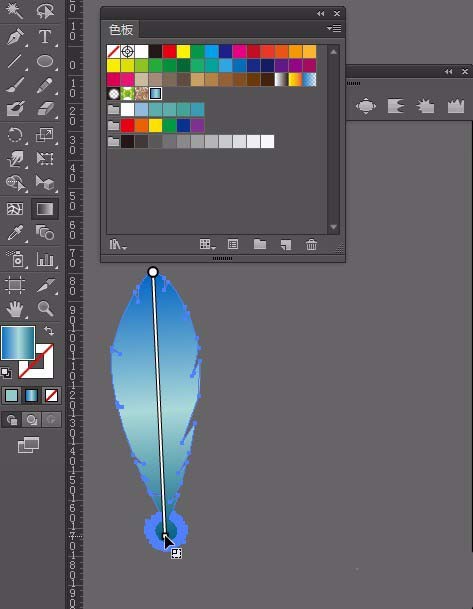This screenshot has height=609, width=473.
Task: Create a New Swatch
Action: pyautogui.click(x=286, y=245)
